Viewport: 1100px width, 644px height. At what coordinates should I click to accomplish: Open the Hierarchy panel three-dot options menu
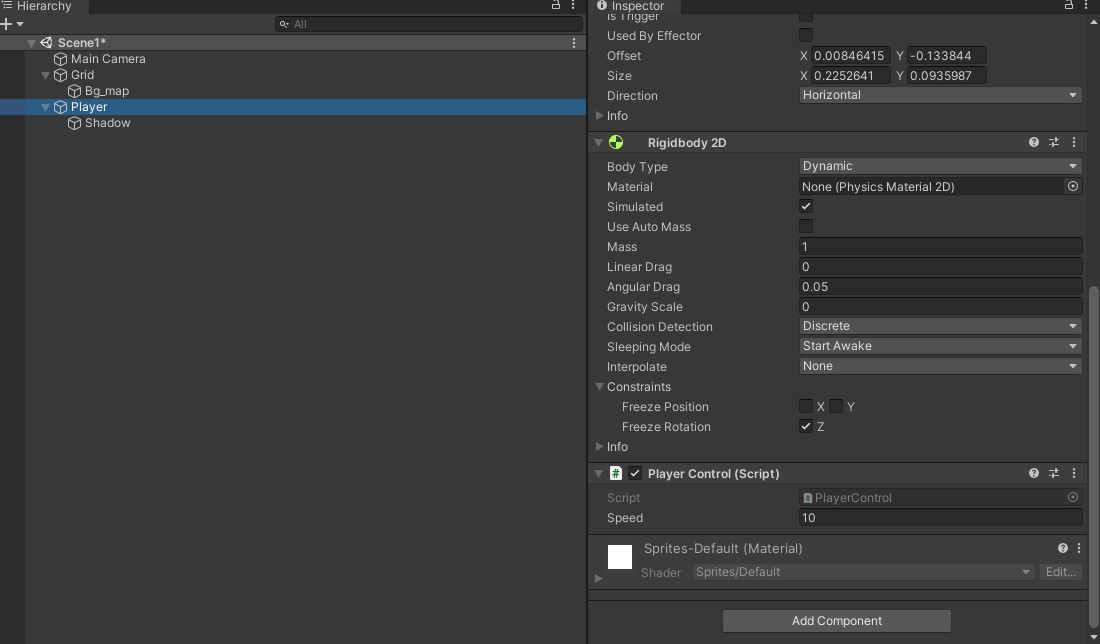(x=573, y=5)
